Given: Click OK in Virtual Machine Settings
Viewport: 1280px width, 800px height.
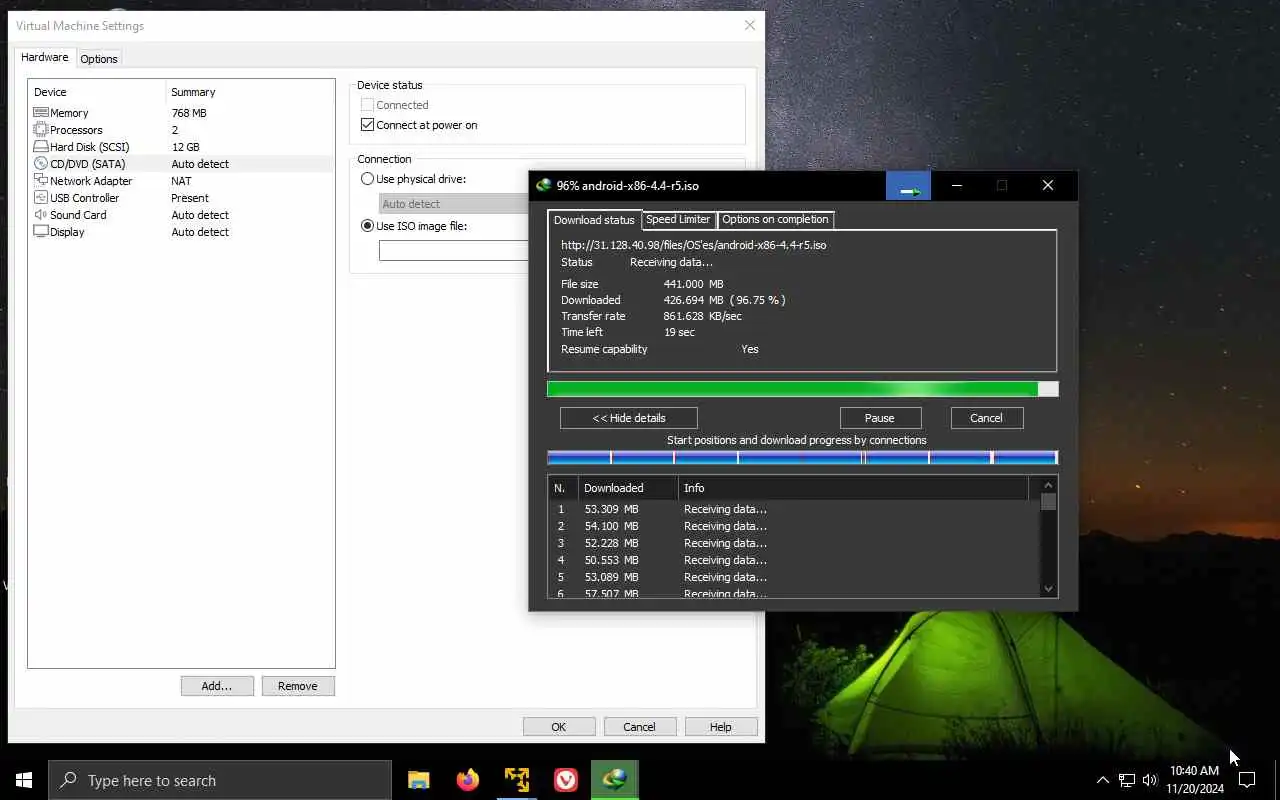Looking at the screenshot, I should tap(559, 727).
